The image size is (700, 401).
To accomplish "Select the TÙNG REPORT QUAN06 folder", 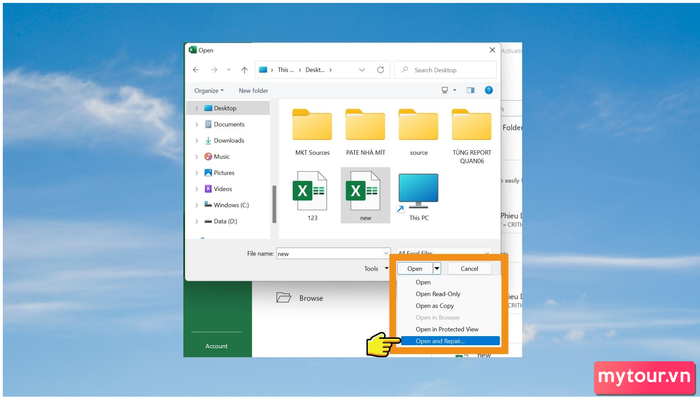I will coord(471,136).
